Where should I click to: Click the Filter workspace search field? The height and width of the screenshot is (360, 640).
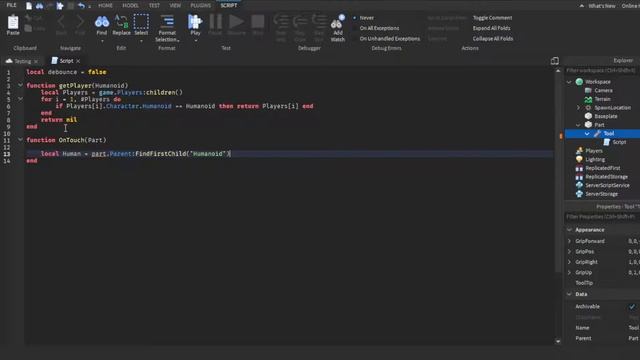602,71
